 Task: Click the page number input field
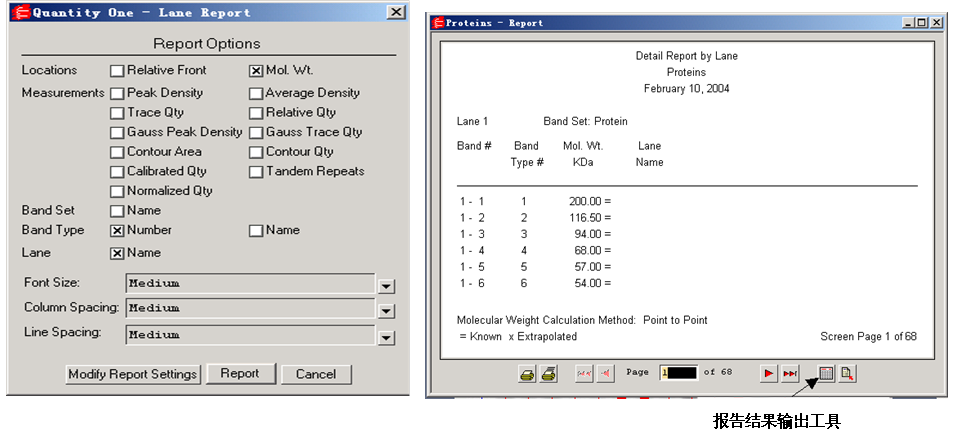point(678,373)
